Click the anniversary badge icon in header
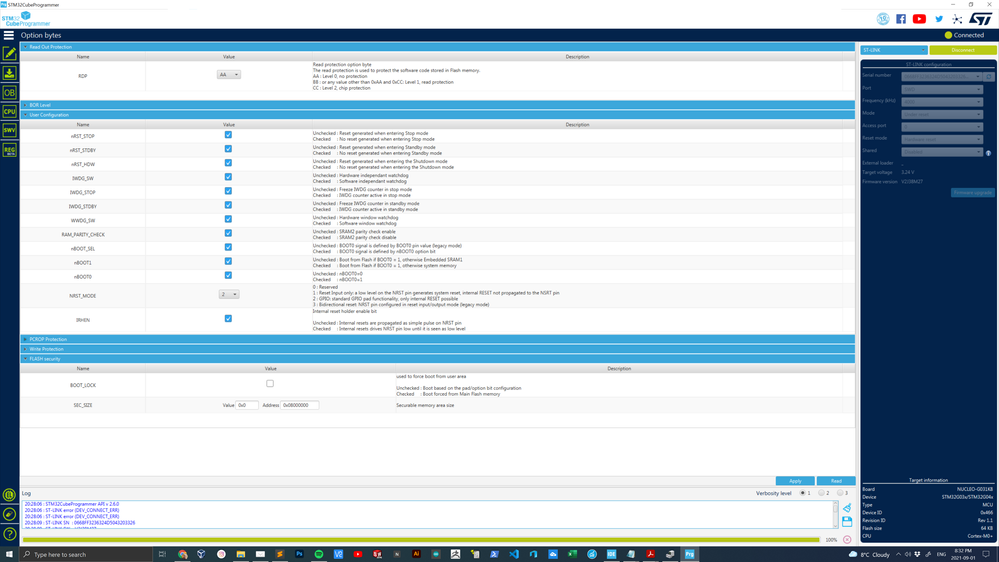 point(882,19)
